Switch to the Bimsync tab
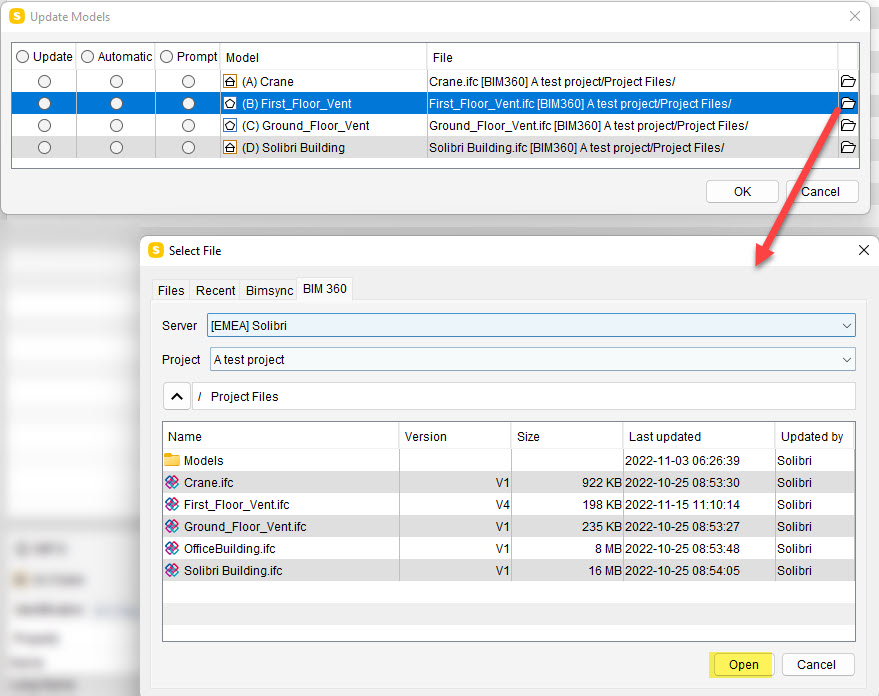The image size is (879, 696). [270, 291]
